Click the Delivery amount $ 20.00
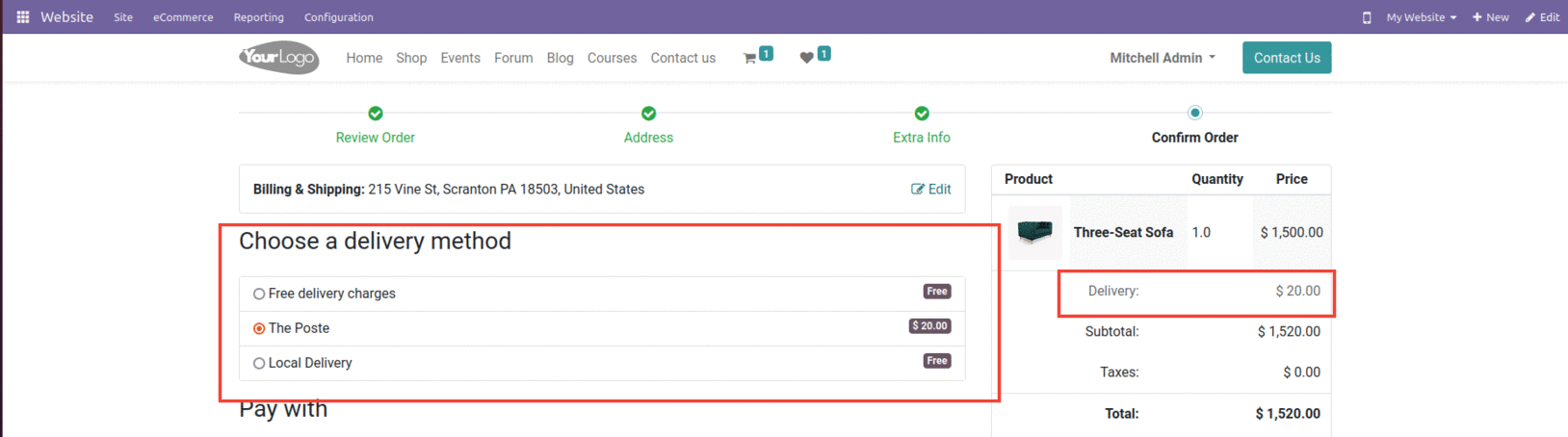The height and width of the screenshot is (437, 1568). (1298, 291)
